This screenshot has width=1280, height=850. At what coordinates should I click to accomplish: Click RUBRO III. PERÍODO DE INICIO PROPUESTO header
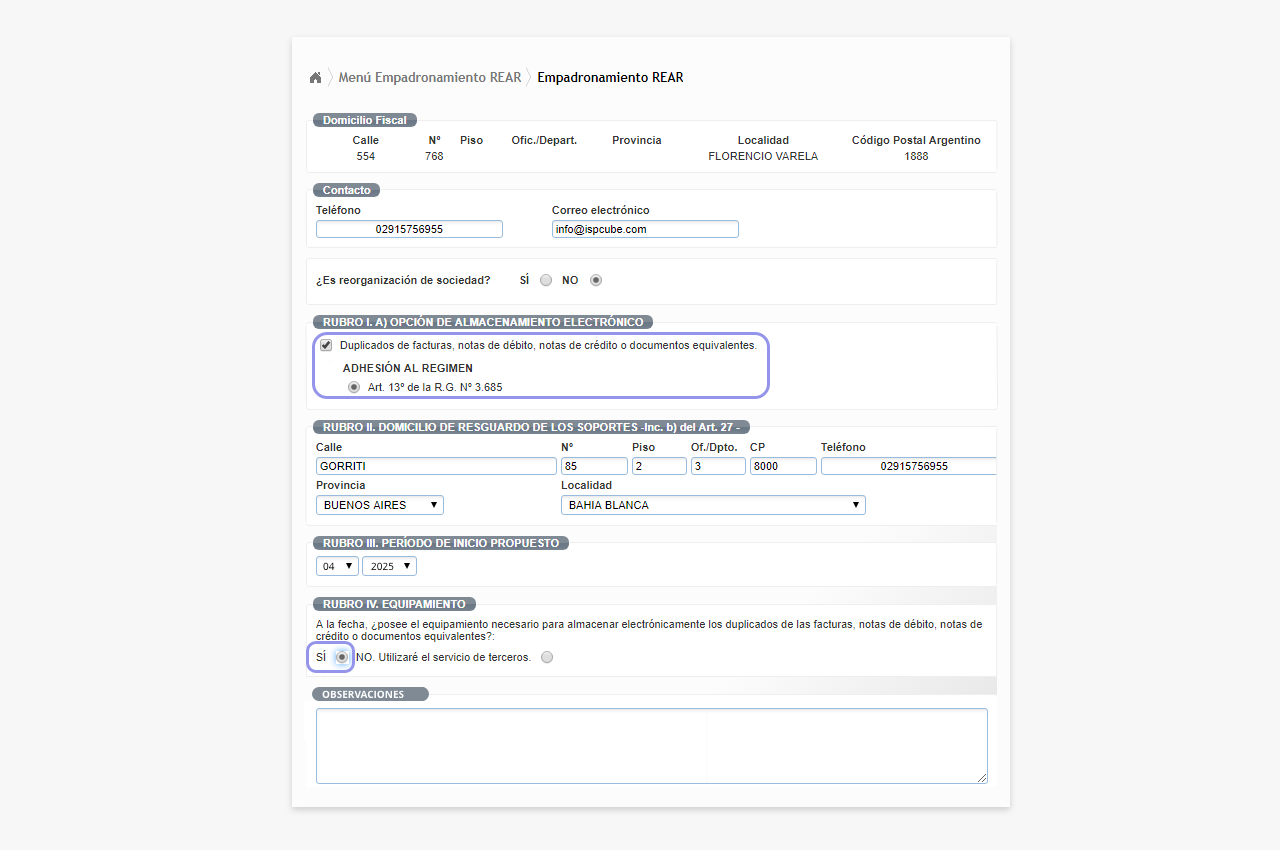click(442, 543)
